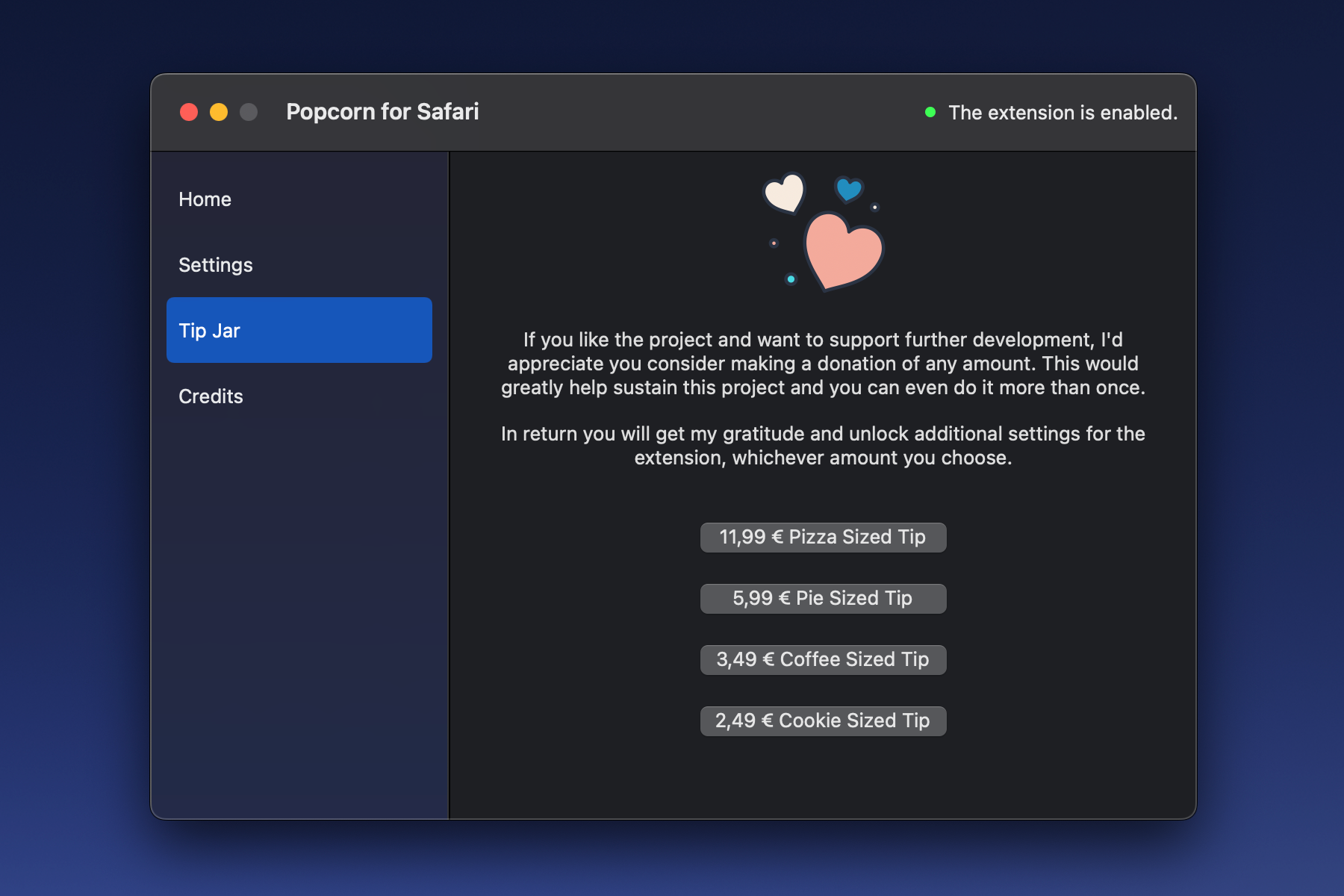
Task: Open the Home section in the sidebar
Action: click(205, 199)
